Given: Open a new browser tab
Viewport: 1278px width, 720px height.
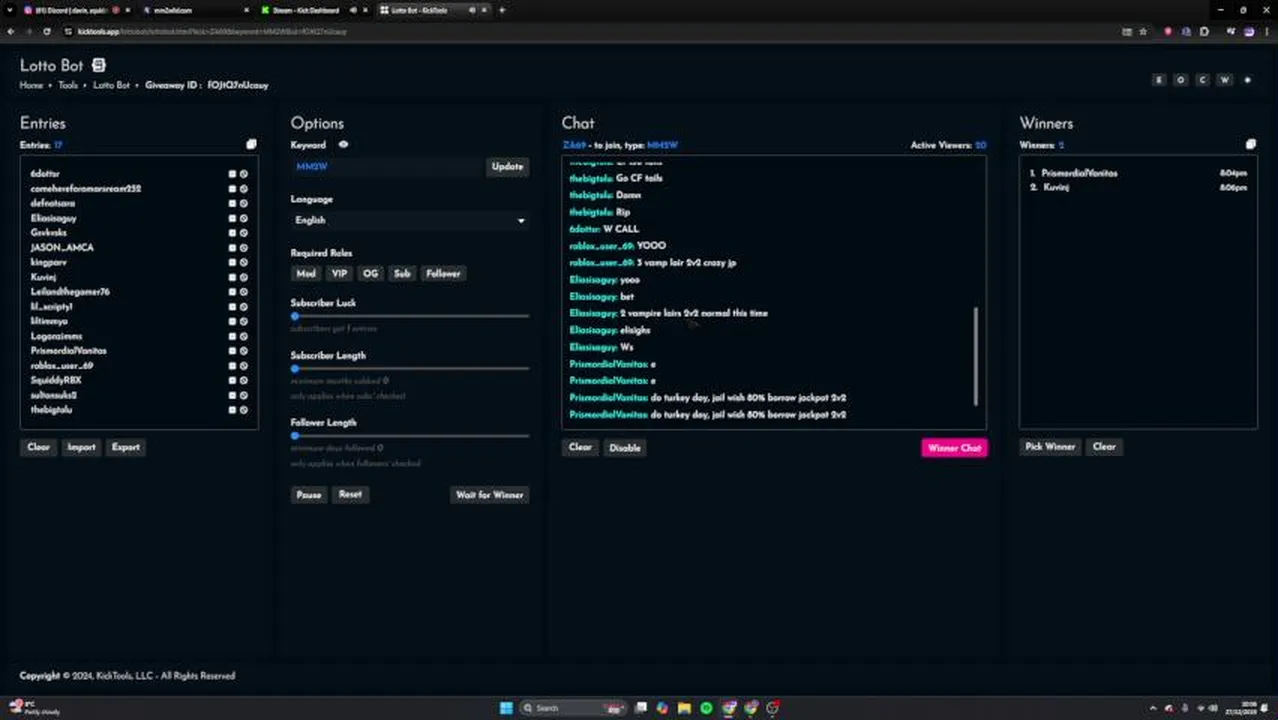Looking at the screenshot, I should pyautogui.click(x=502, y=10).
